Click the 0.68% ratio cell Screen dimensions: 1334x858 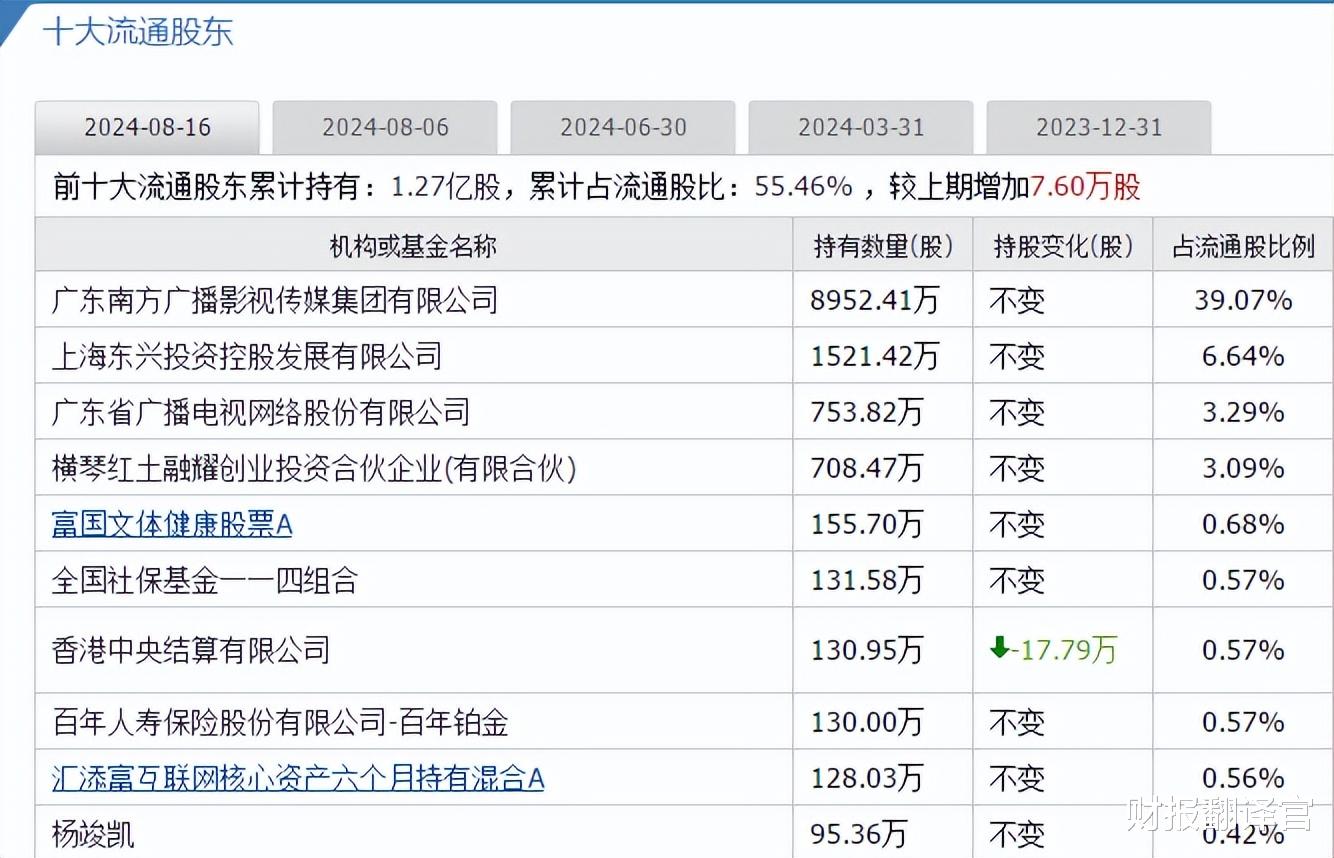click(x=1243, y=524)
